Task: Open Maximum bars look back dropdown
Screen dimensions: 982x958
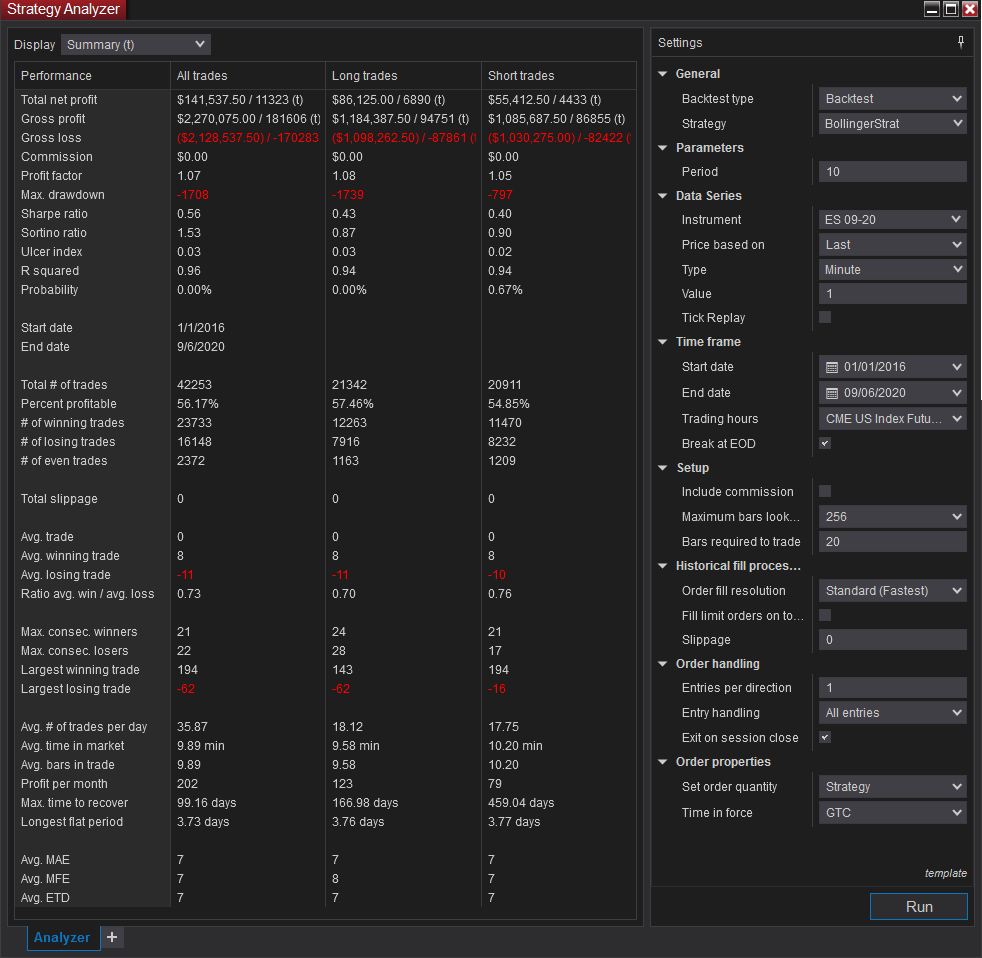Action: coord(892,517)
